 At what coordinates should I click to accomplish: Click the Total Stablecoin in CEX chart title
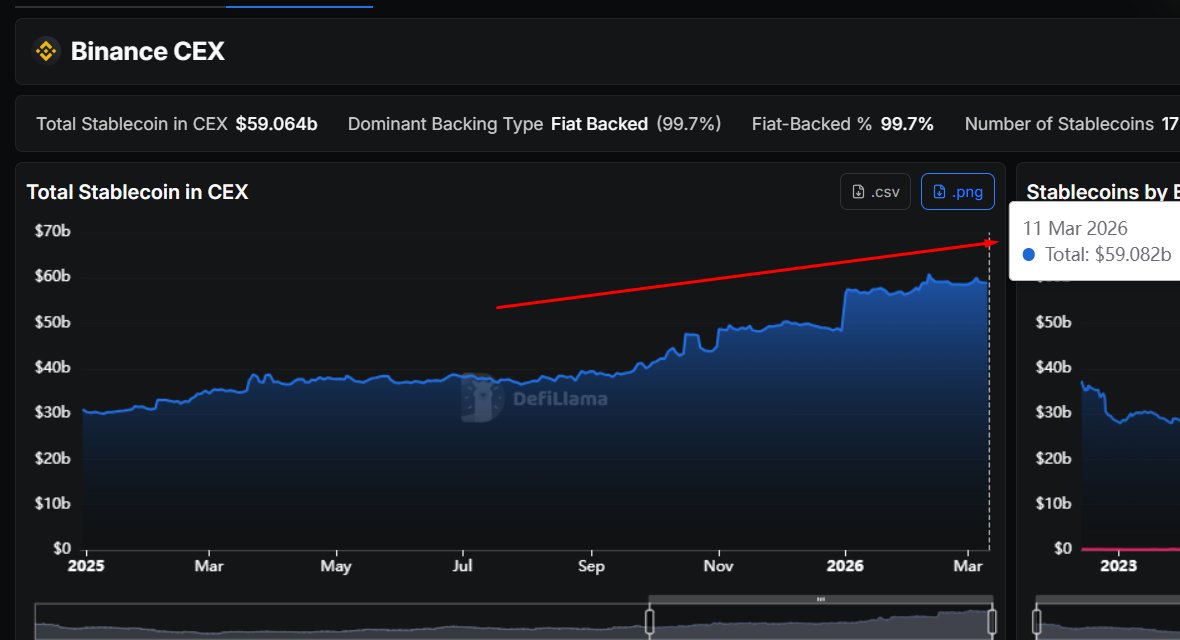coord(138,192)
